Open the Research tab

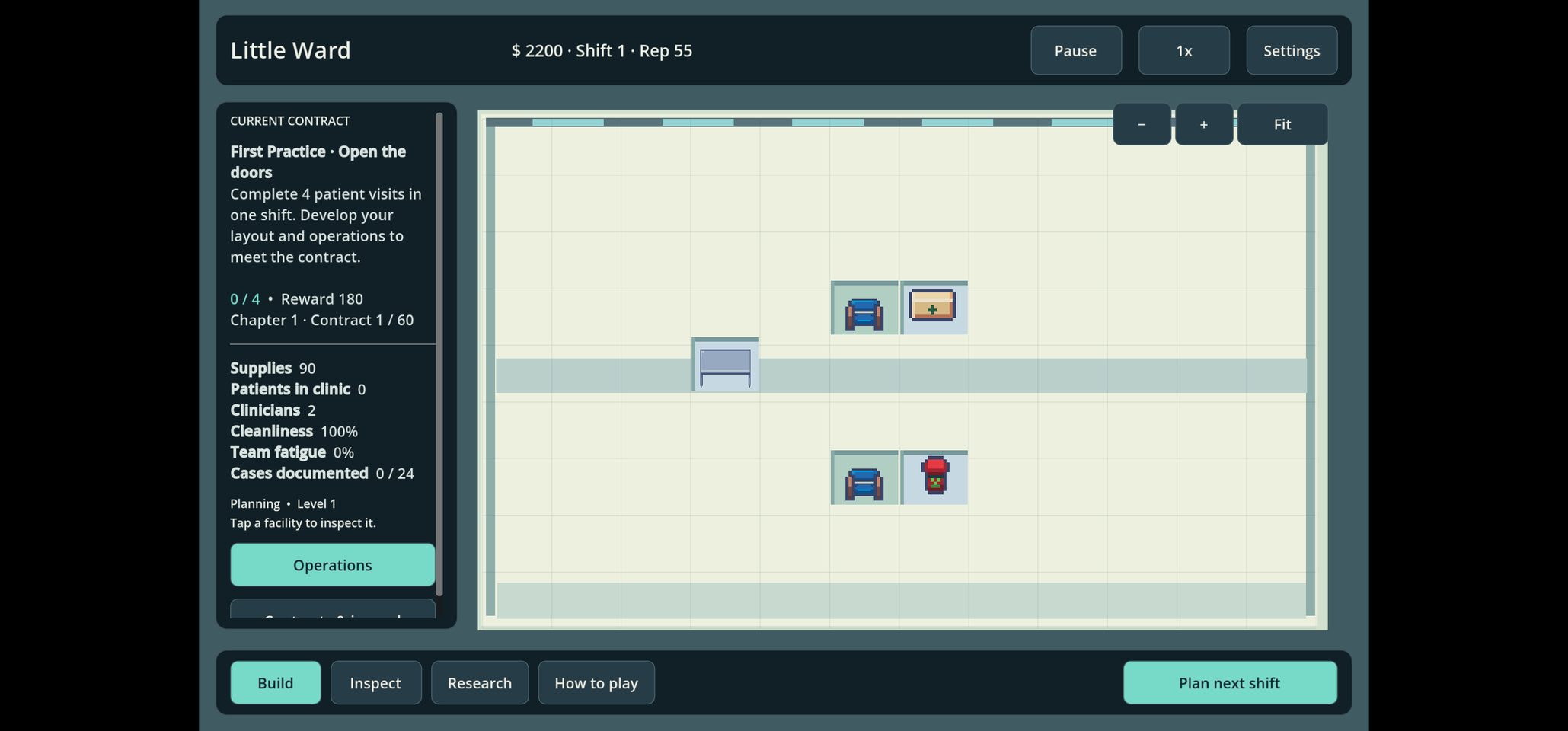coord(480,683)
